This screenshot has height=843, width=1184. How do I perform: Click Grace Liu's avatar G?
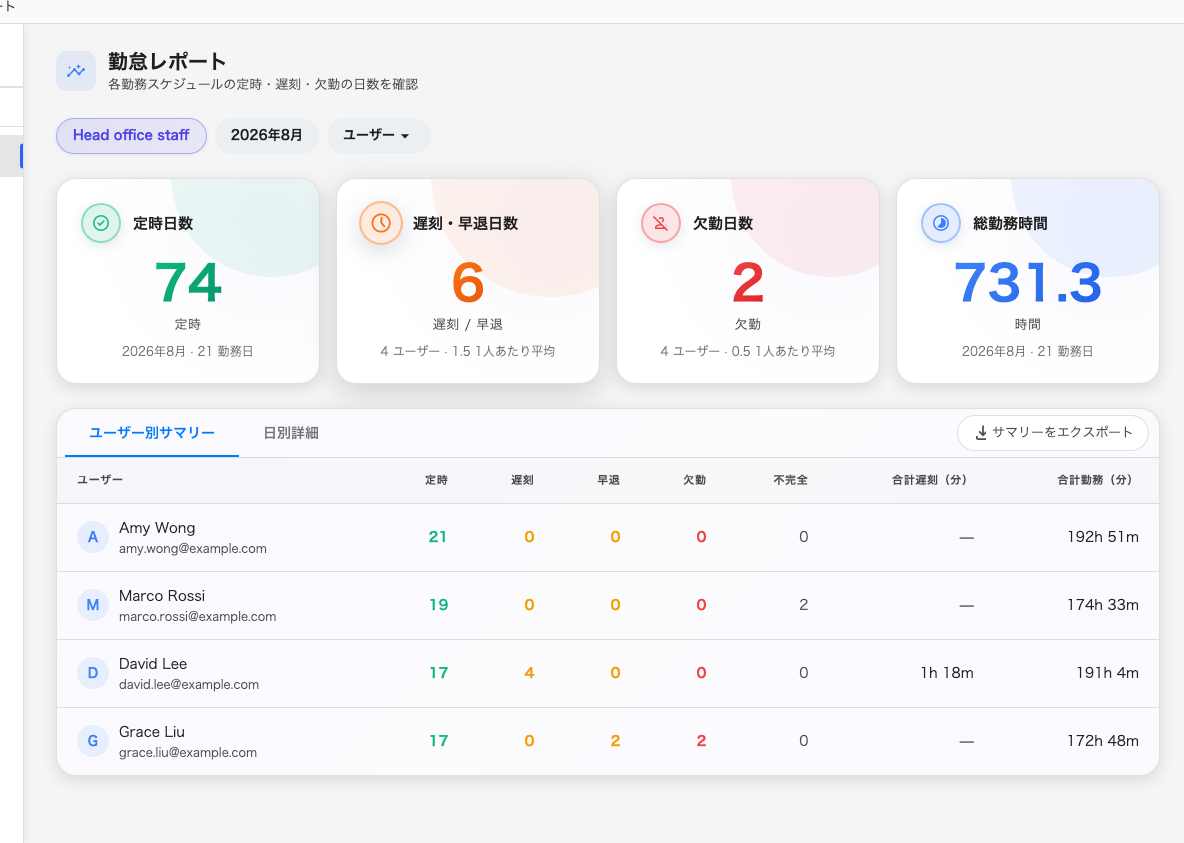(x=93, y=741)
